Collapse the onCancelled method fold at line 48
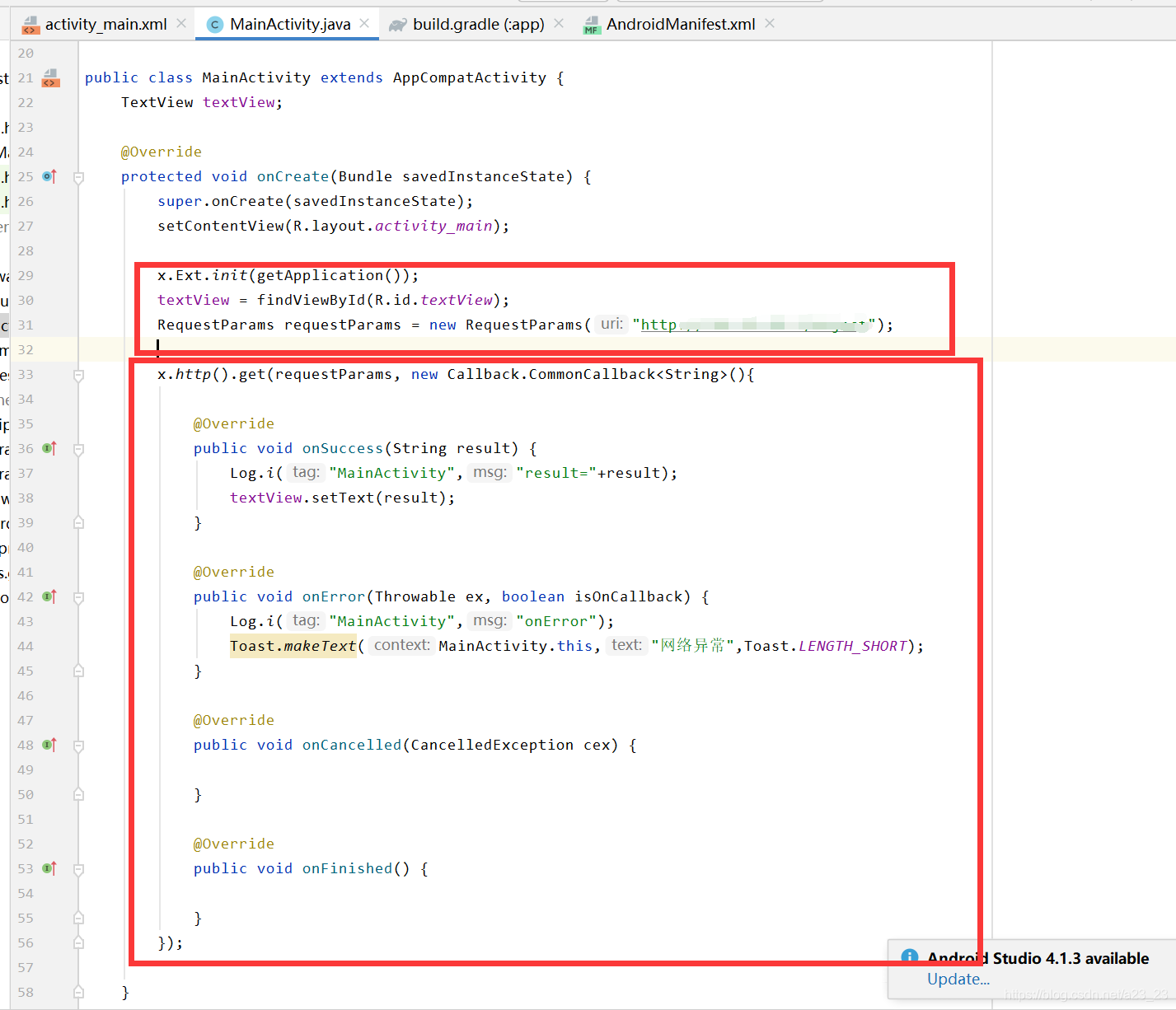Viewport: 1176px width, 1010px height. [79, 746]
